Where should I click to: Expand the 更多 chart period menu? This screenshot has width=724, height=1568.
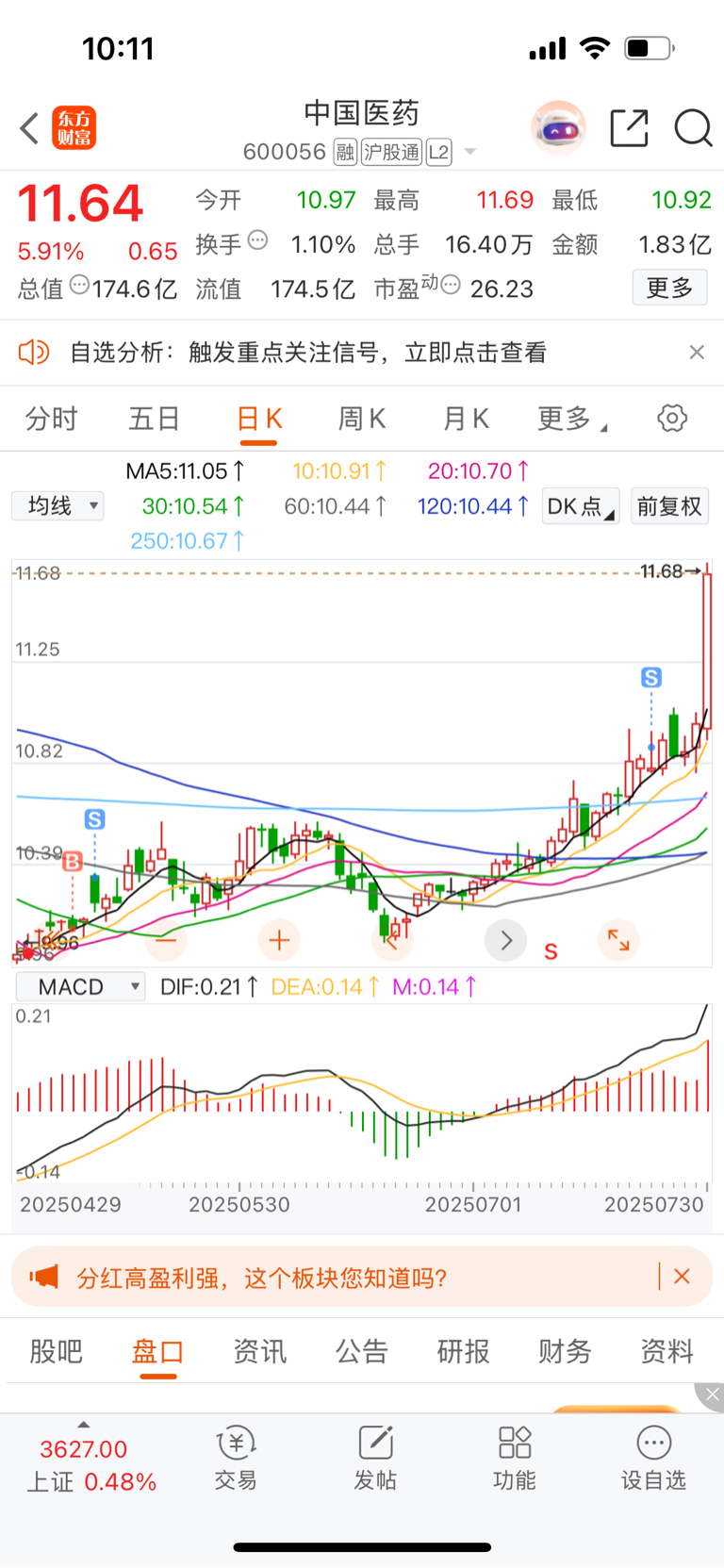click(572, 419)
